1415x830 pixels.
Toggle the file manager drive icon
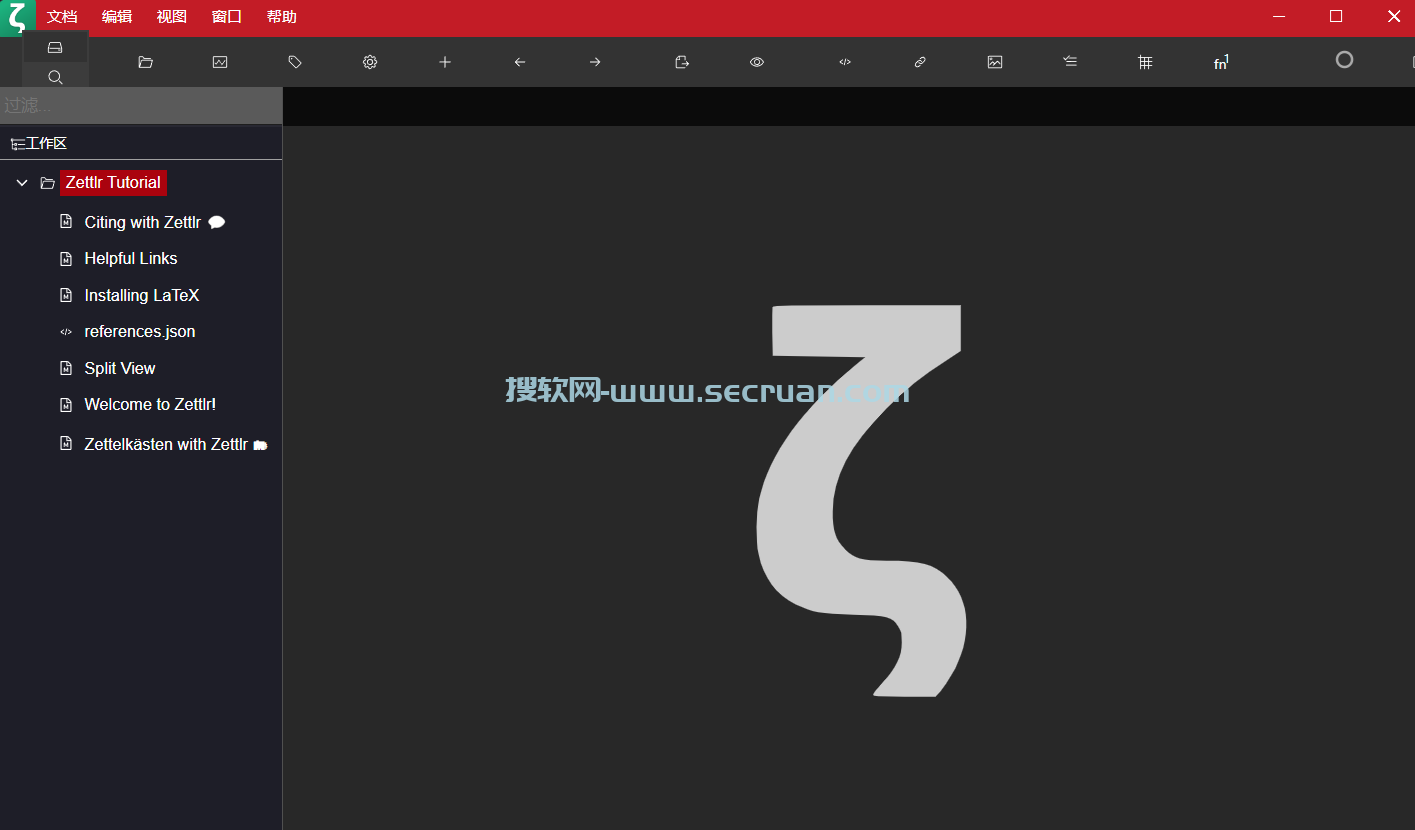(55, 47)
